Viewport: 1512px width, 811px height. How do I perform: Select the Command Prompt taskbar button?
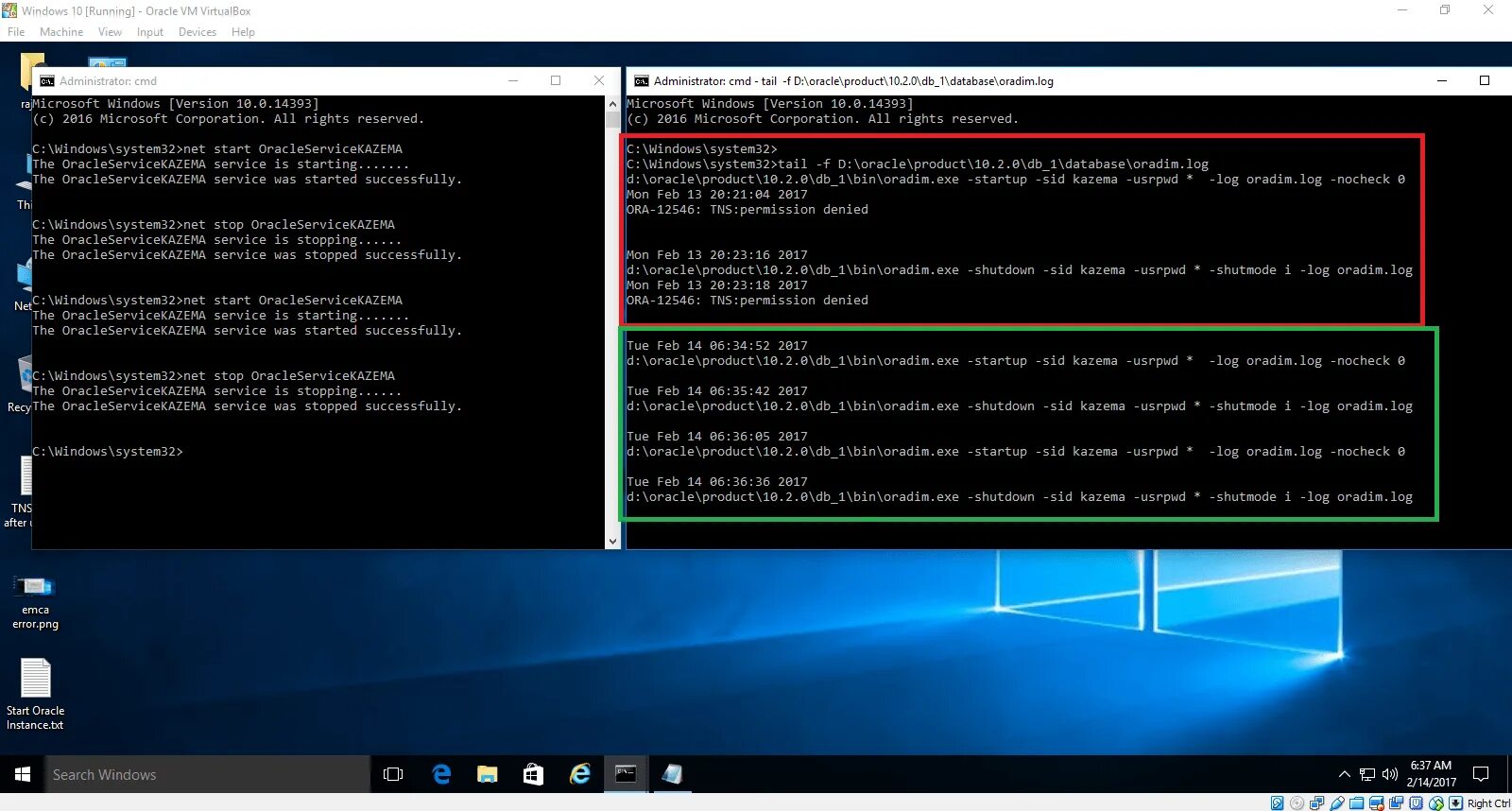click(626, 774)
